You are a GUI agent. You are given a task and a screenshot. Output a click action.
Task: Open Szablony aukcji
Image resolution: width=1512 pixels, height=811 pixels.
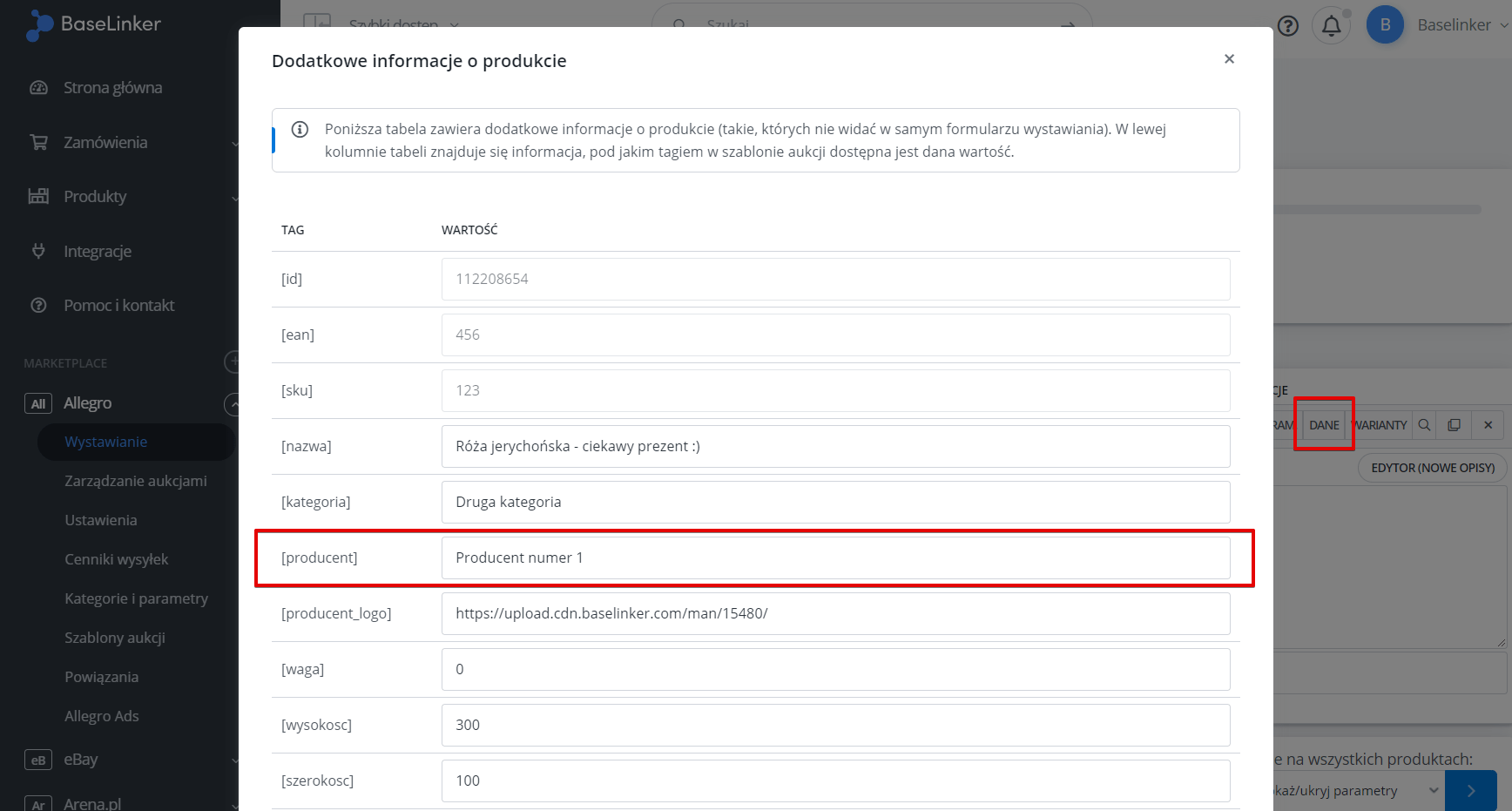point(115,638)
